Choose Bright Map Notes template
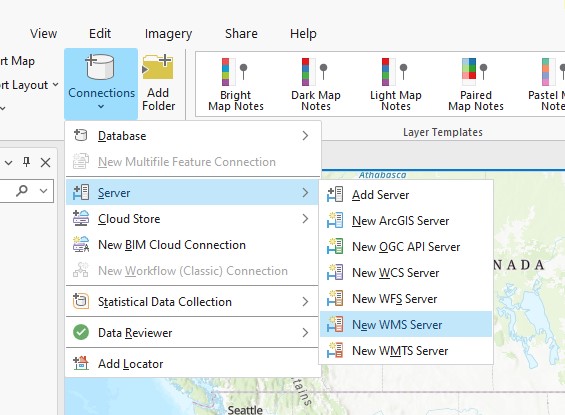 click(236, 84)
